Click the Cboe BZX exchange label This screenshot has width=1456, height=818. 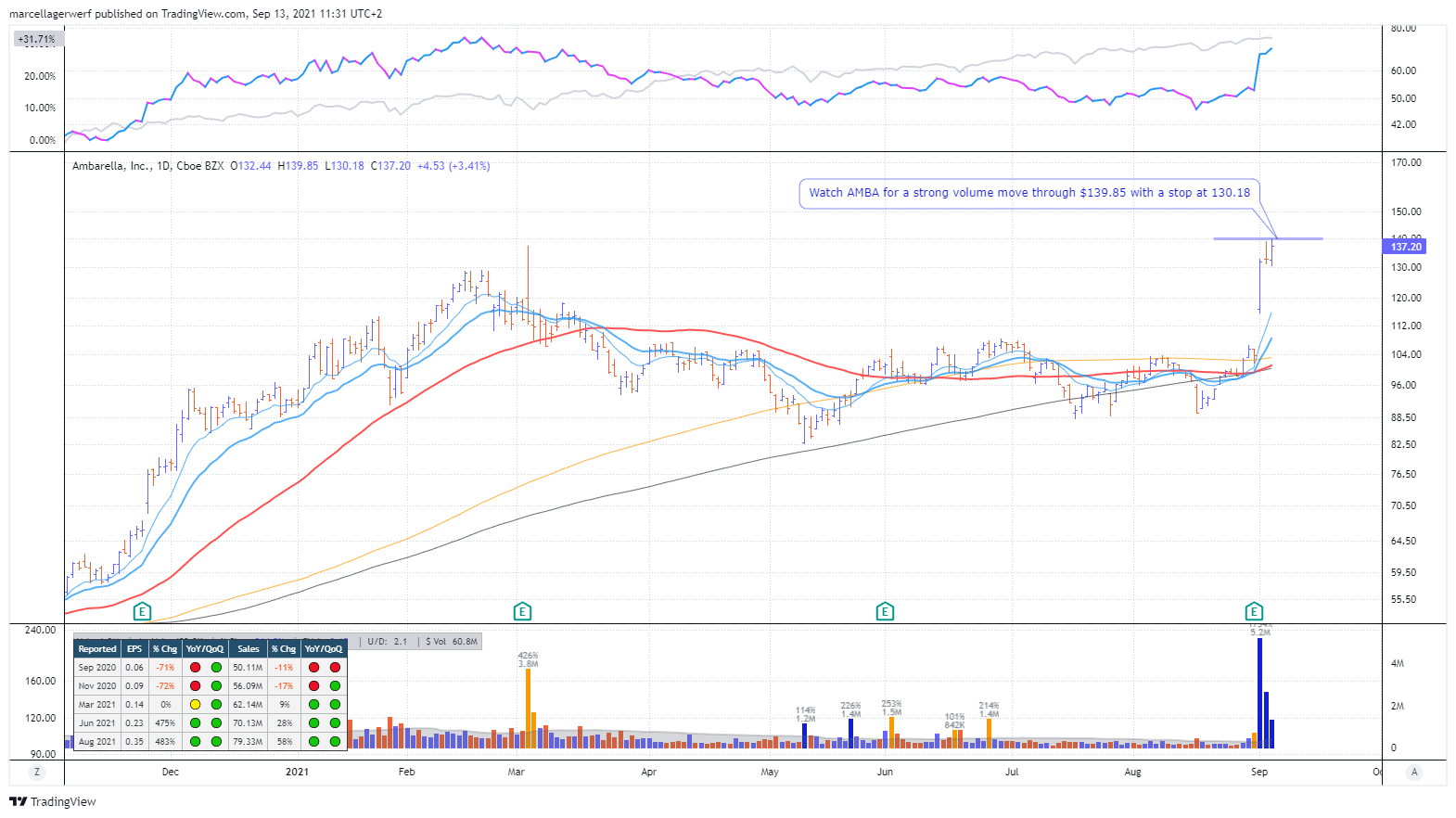[x=199, y=166]
